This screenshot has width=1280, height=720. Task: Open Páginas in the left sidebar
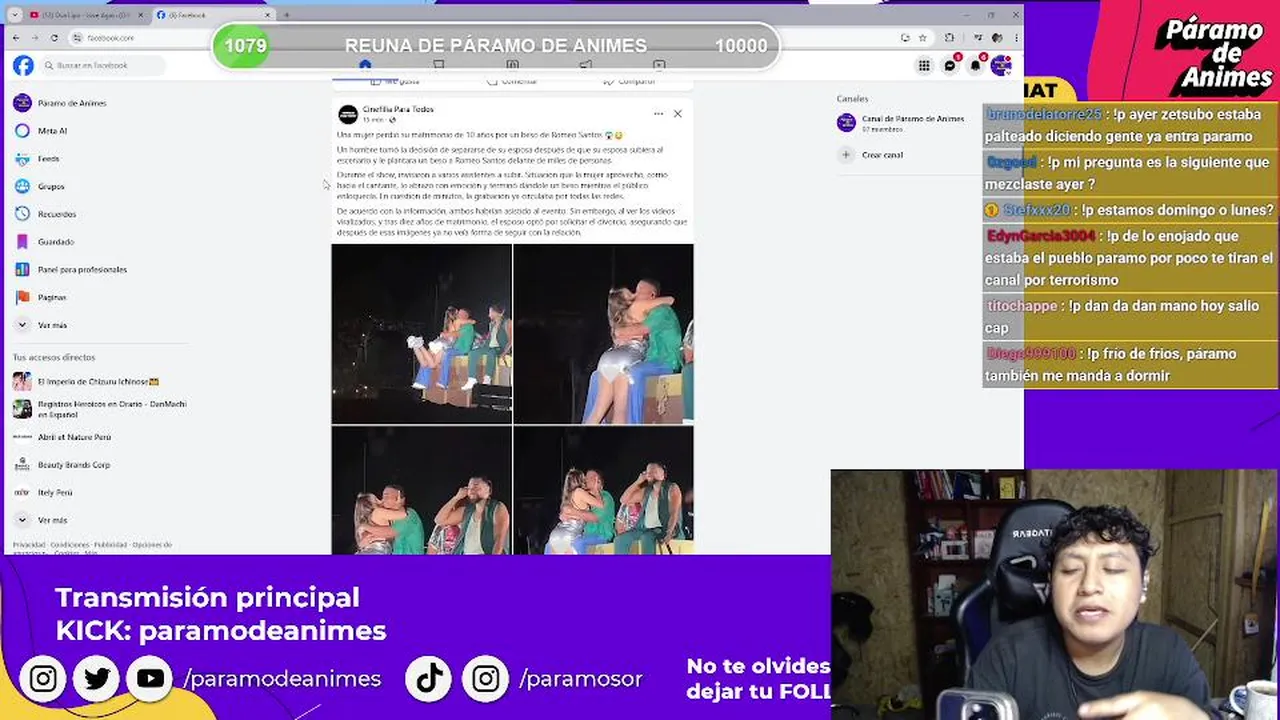40,297
